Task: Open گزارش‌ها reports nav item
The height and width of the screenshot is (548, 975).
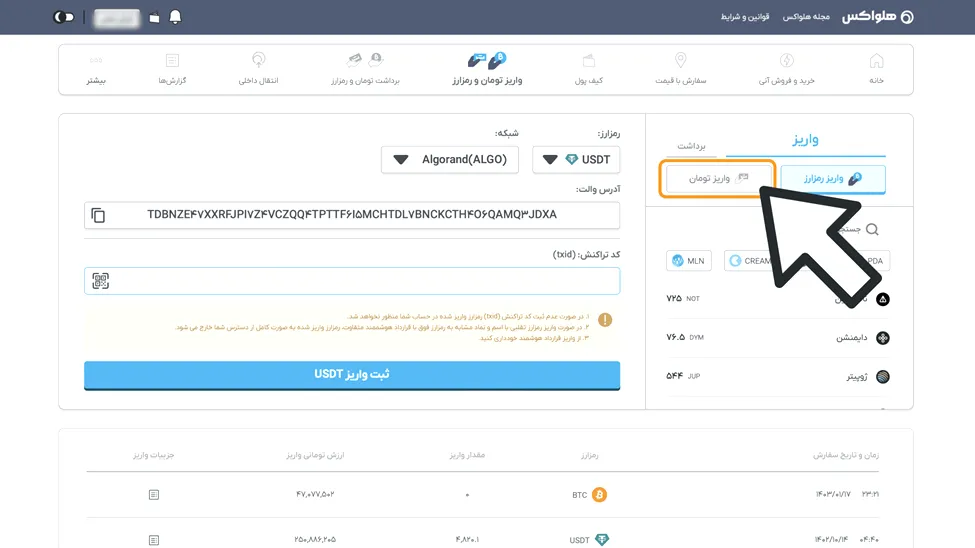Action: [x=172, y=68]
